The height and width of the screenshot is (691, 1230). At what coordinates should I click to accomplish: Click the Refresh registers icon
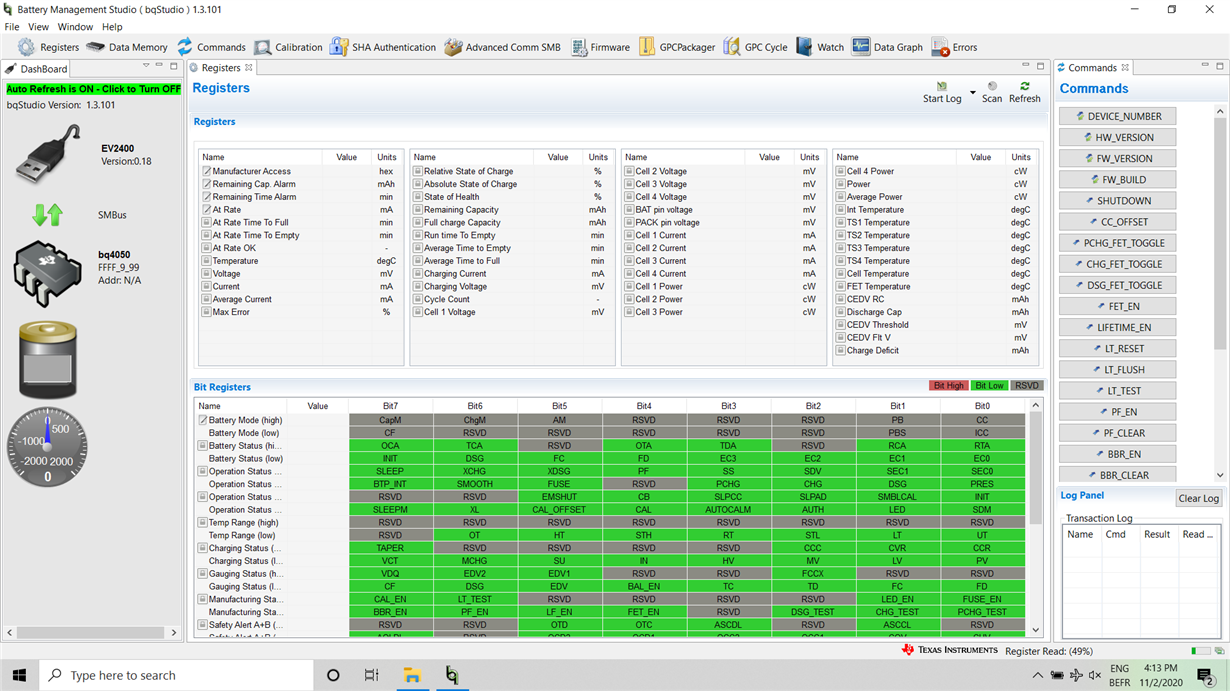pos(1025,87)
